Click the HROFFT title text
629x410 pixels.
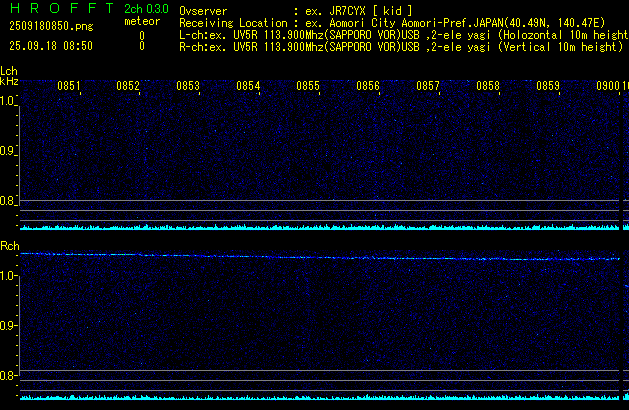60,8
